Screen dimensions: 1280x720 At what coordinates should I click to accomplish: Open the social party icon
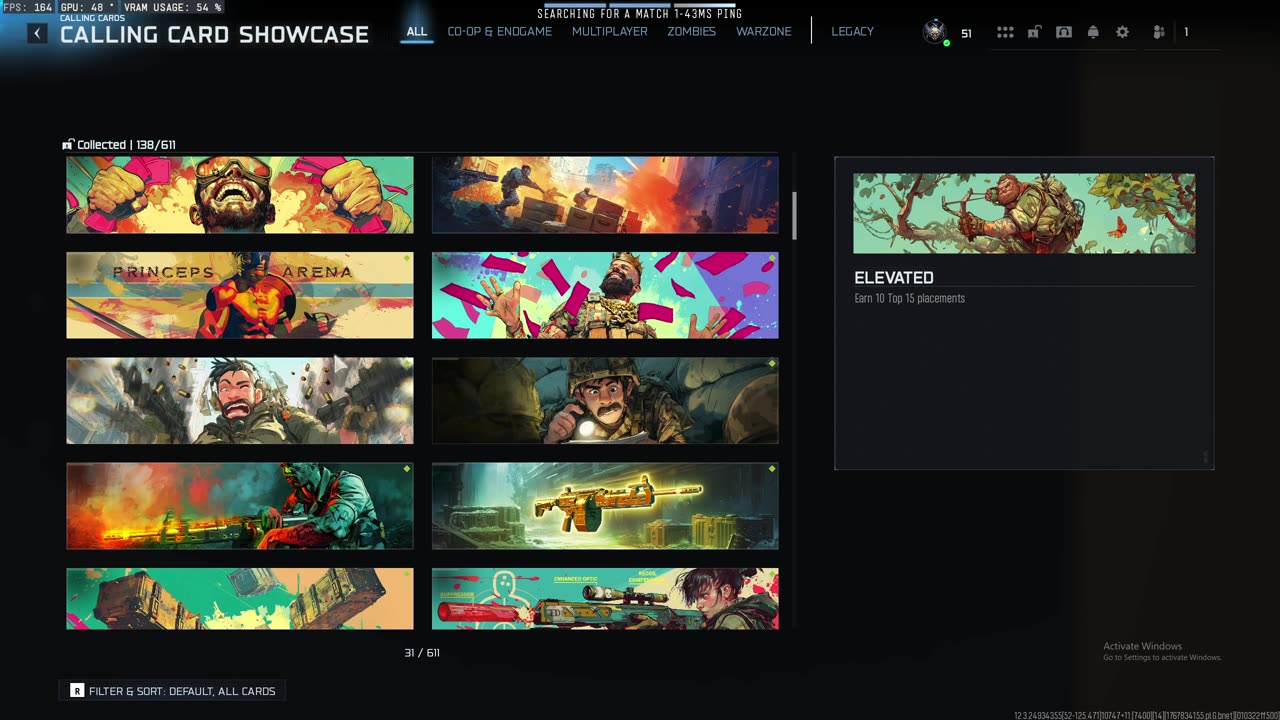(x=1159, y=32)
